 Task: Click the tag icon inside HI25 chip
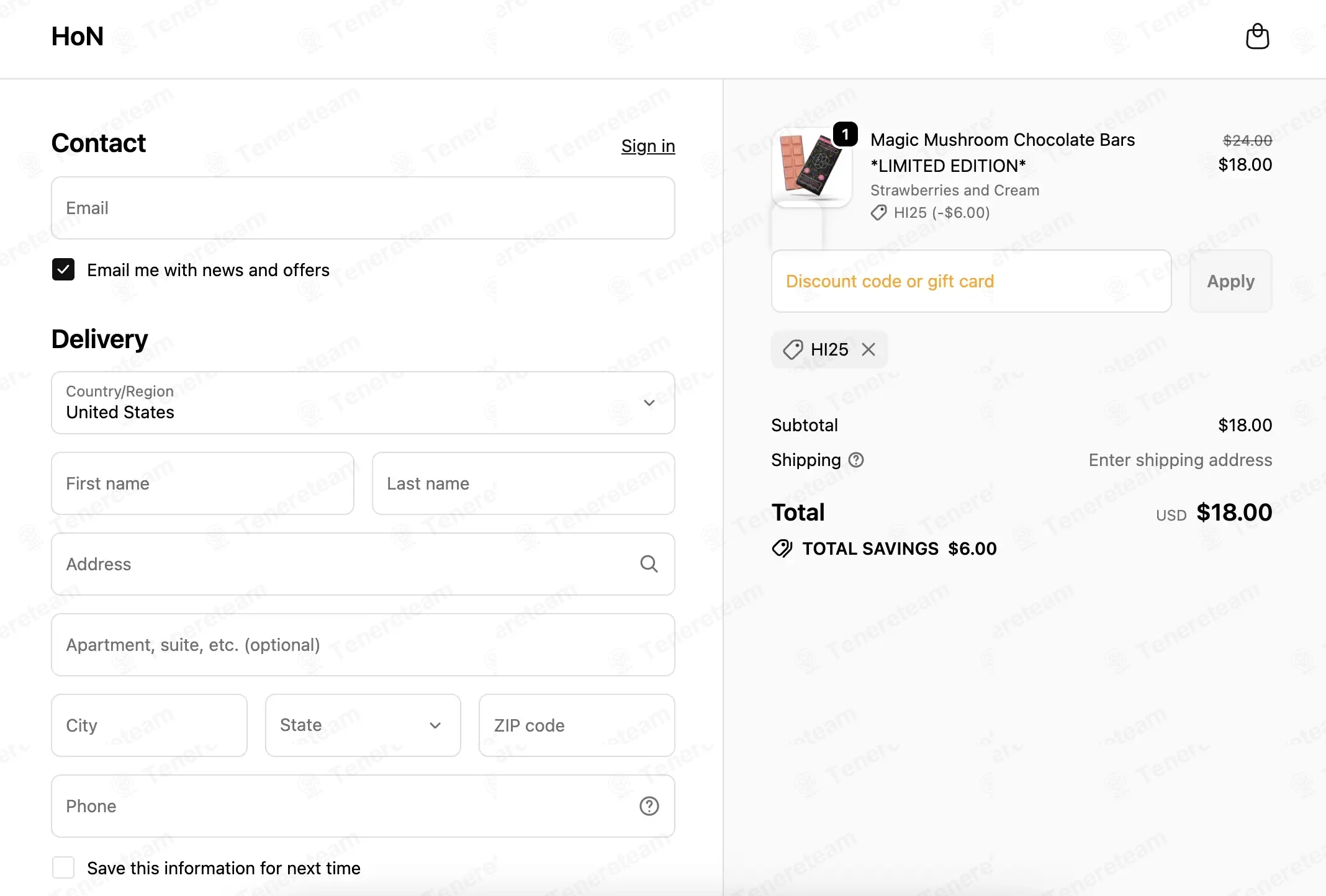793,349
